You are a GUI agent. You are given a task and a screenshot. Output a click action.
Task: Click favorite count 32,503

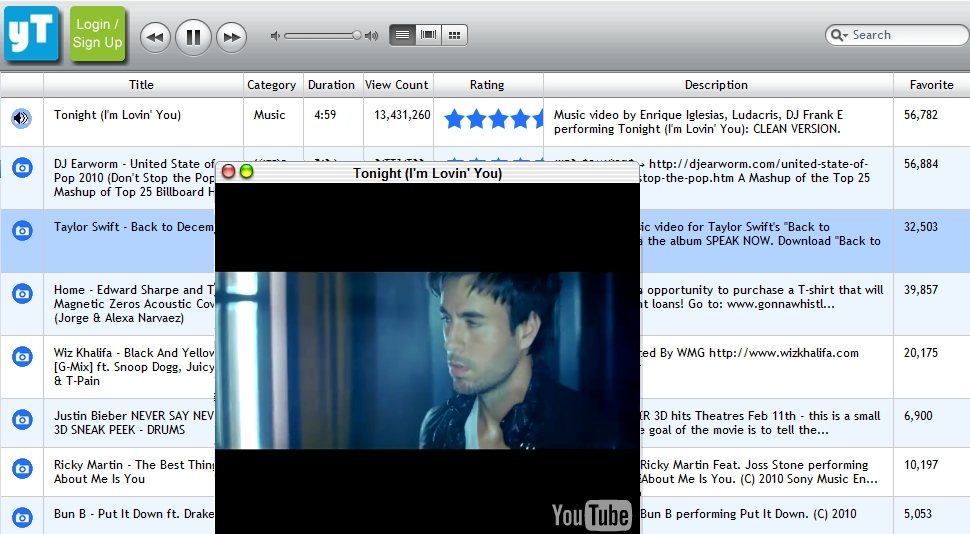tap(921, 227)
